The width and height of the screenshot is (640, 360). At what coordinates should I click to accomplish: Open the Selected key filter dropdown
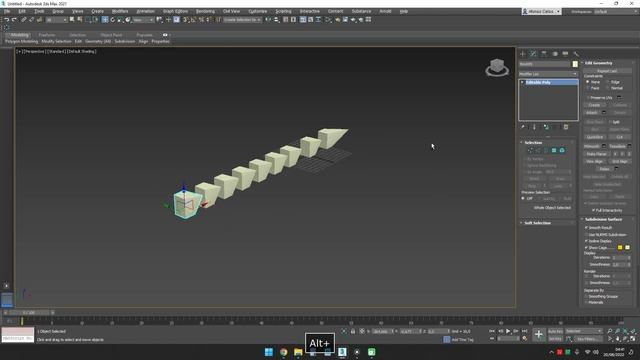pyautogui.click(x=583, y=331)
